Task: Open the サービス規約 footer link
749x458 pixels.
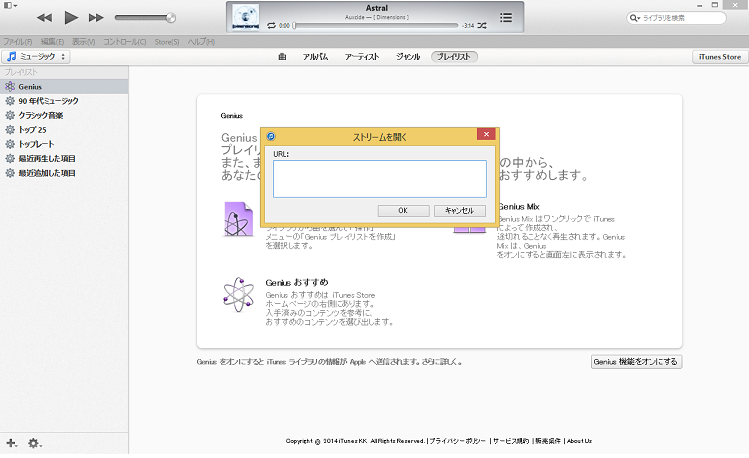Action: point(511,441)
